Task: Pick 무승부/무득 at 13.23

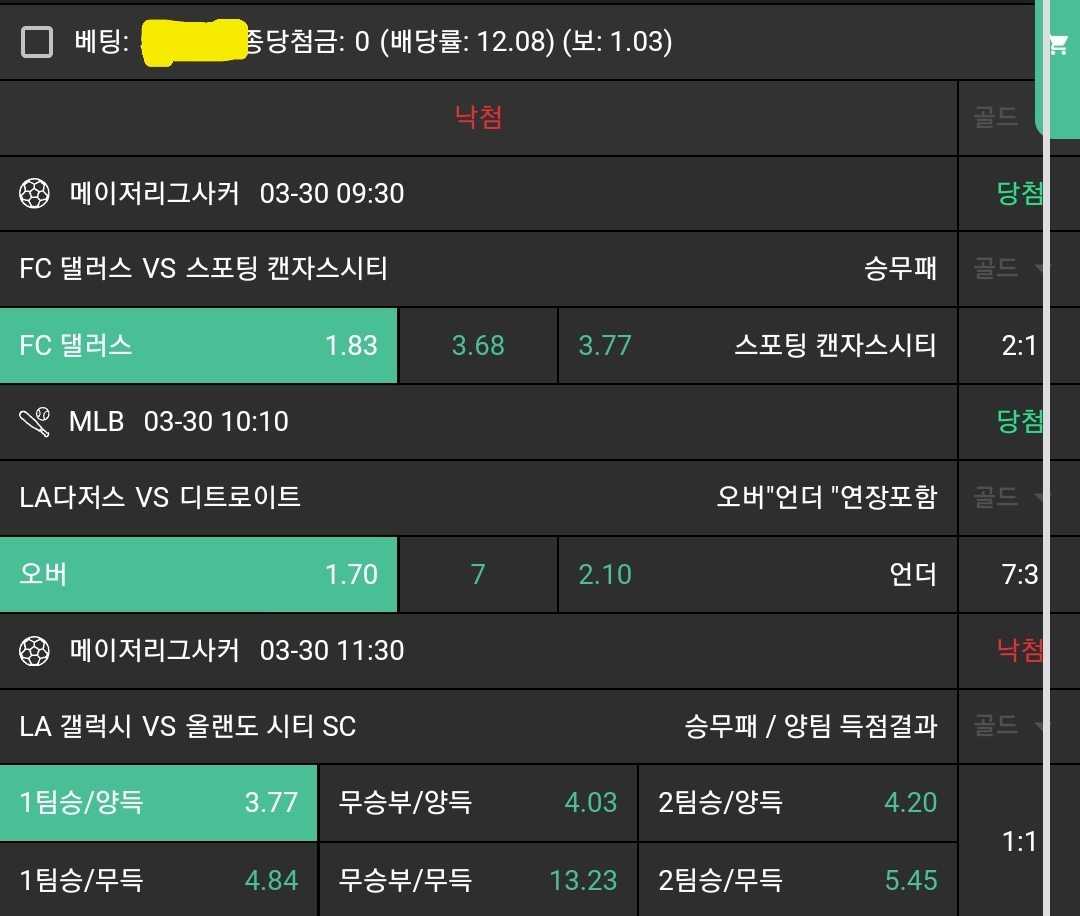Action: pyautogui.click(x=478, y=880)
